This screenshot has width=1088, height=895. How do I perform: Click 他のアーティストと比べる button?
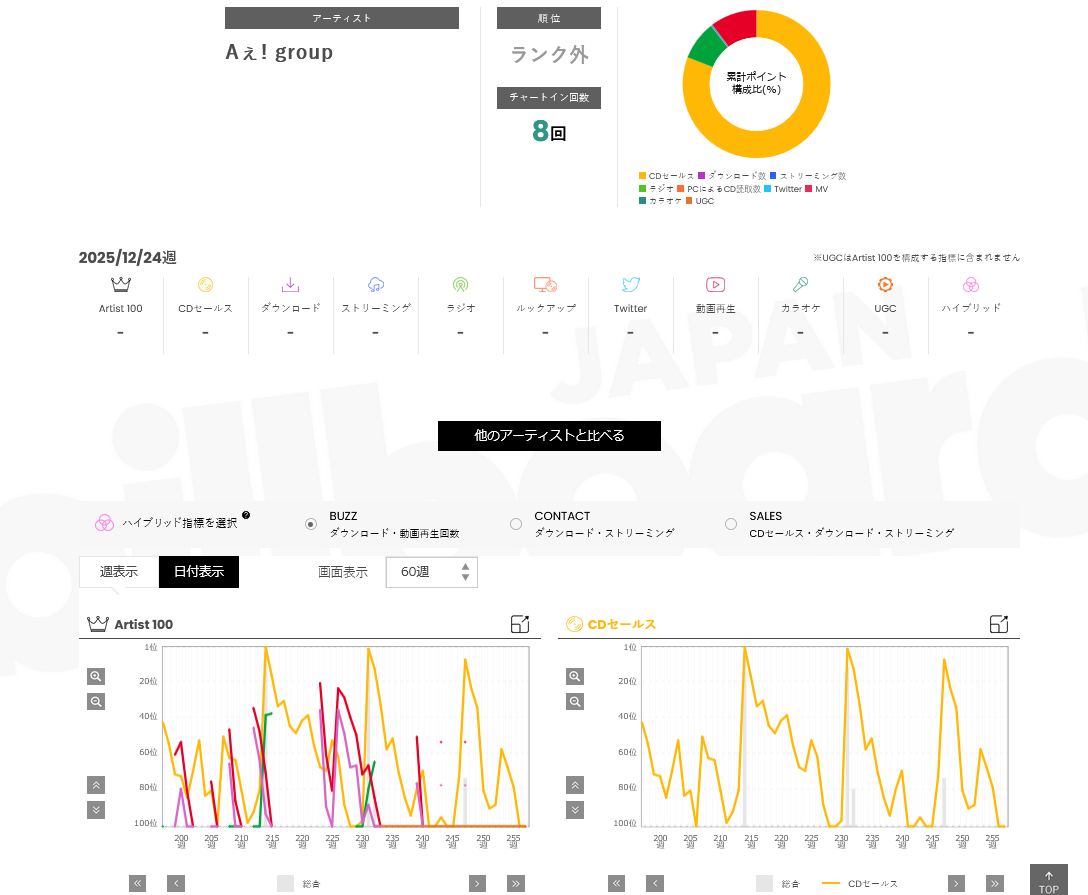(x=549, y=436)
